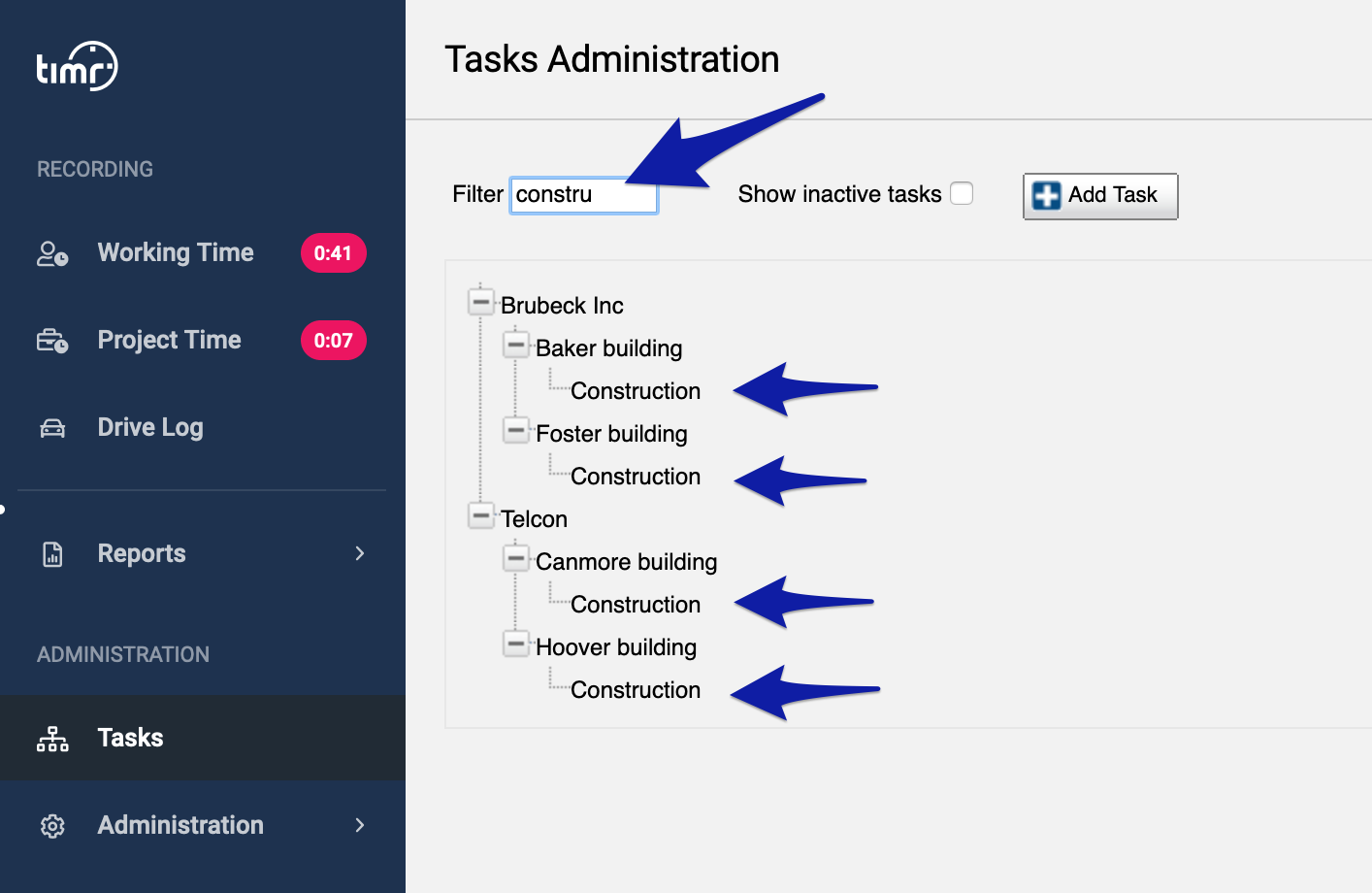Image resolution: width=1372 pixels, height=893 pixels.
Task: Enable Show inactive tasks checkbox
Action: coord(962,193)
